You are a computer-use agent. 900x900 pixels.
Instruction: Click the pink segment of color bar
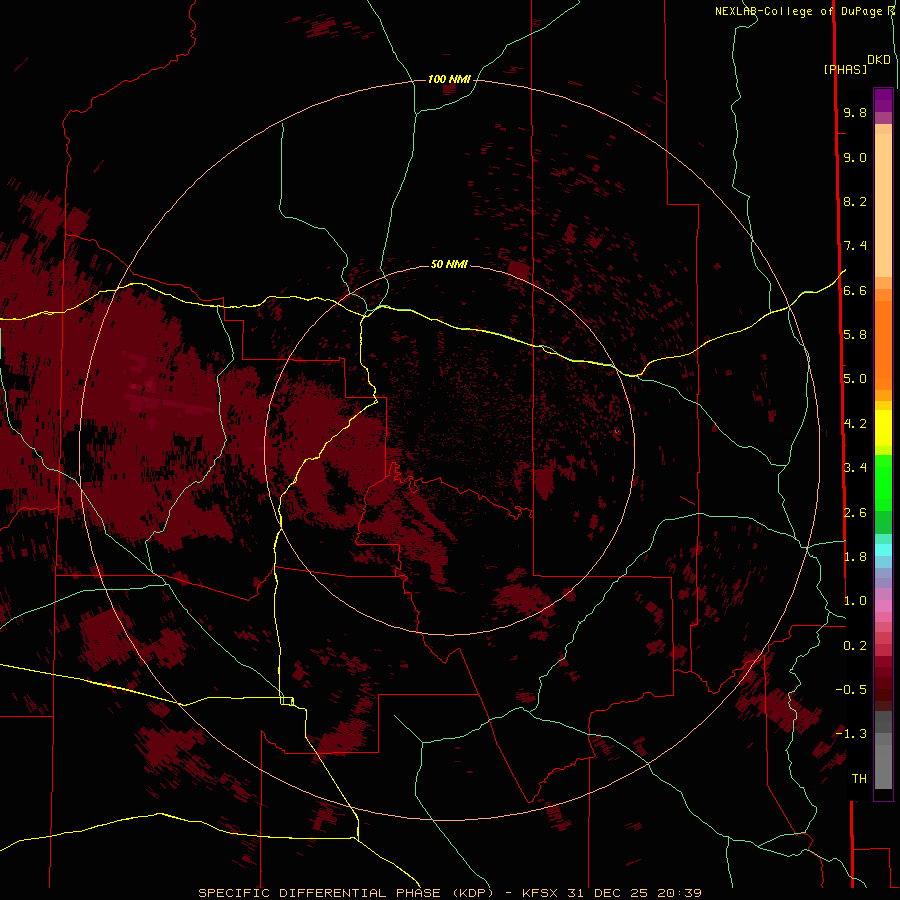pyautogui.click(x=883, y=606)
